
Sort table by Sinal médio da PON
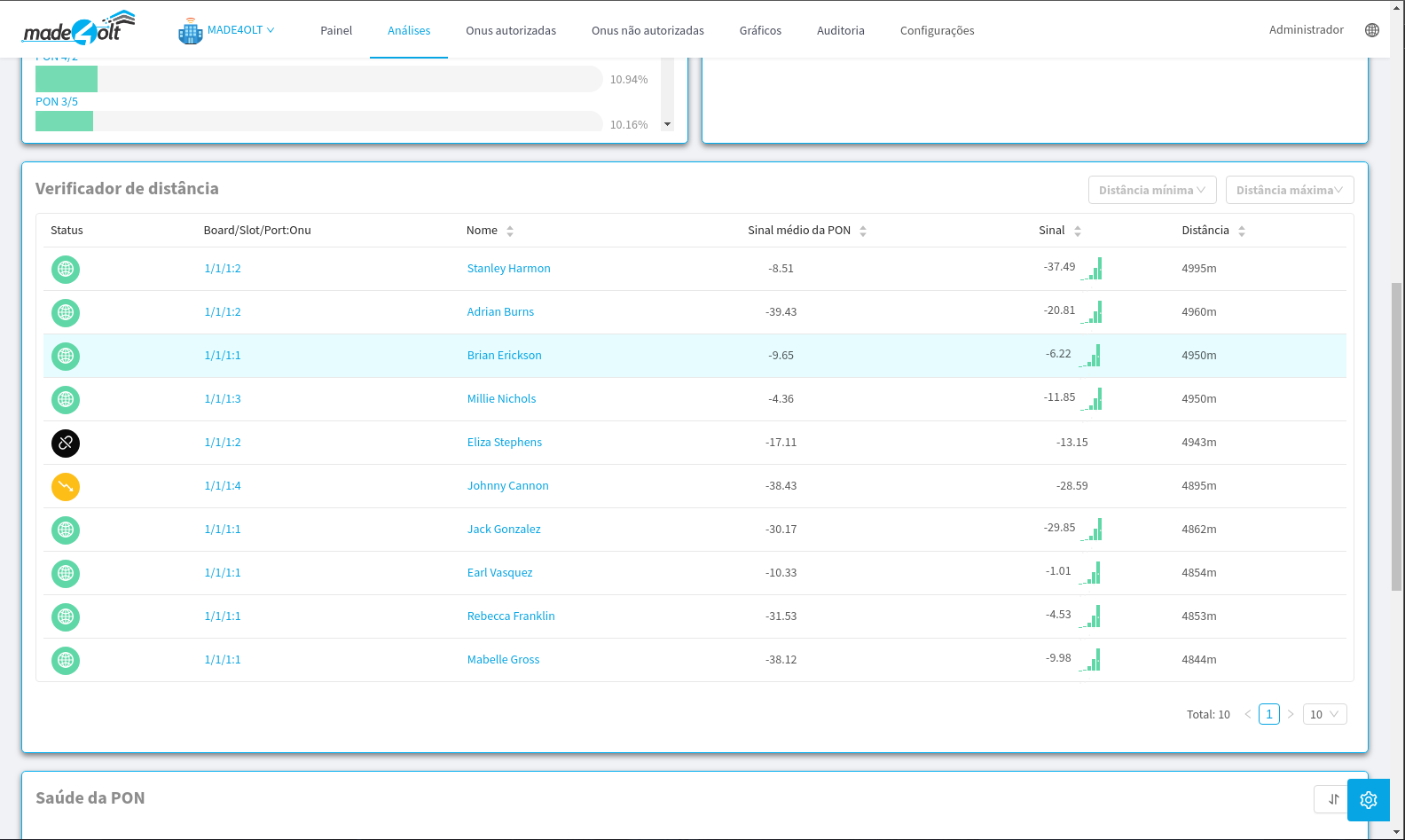[x=862, y=231]
